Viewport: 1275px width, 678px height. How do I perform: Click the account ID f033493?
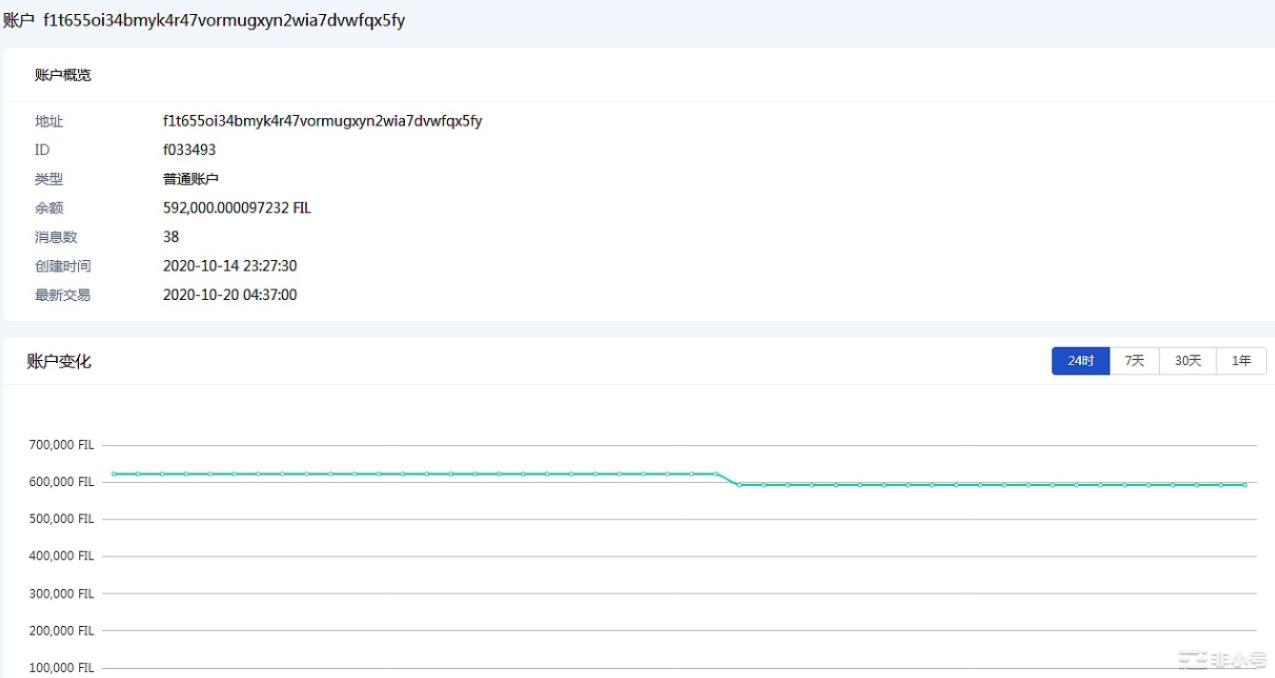tap(189, 150)
